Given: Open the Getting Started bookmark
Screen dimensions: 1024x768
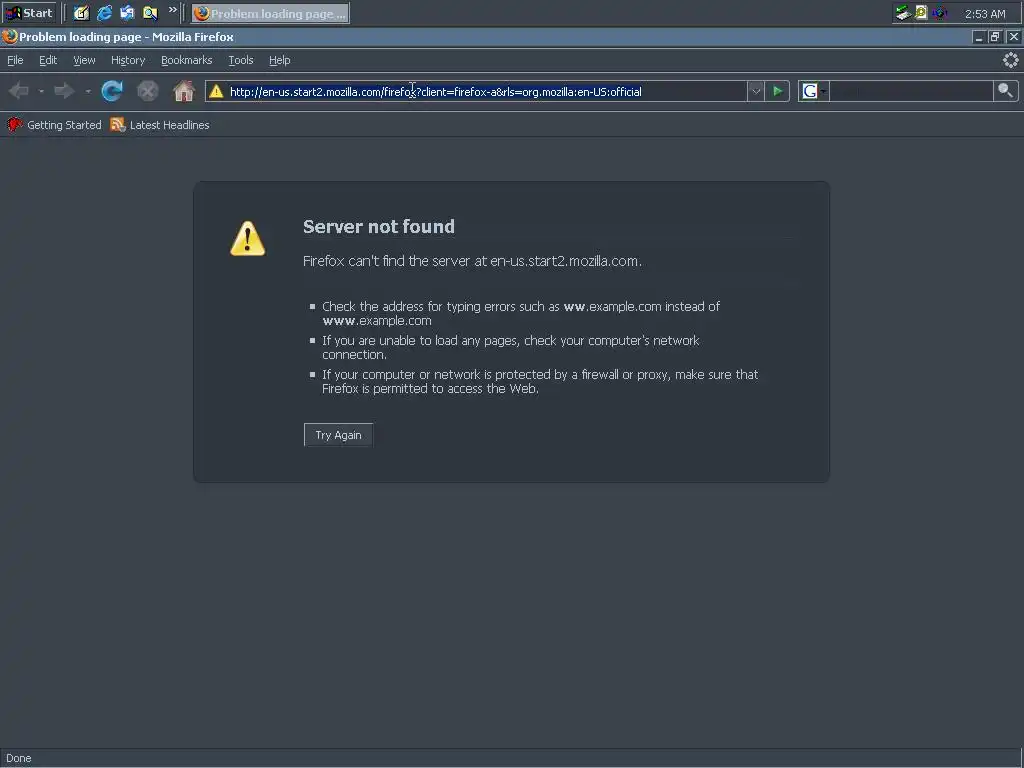Looking at the screenshot, I should coord(55,125).
